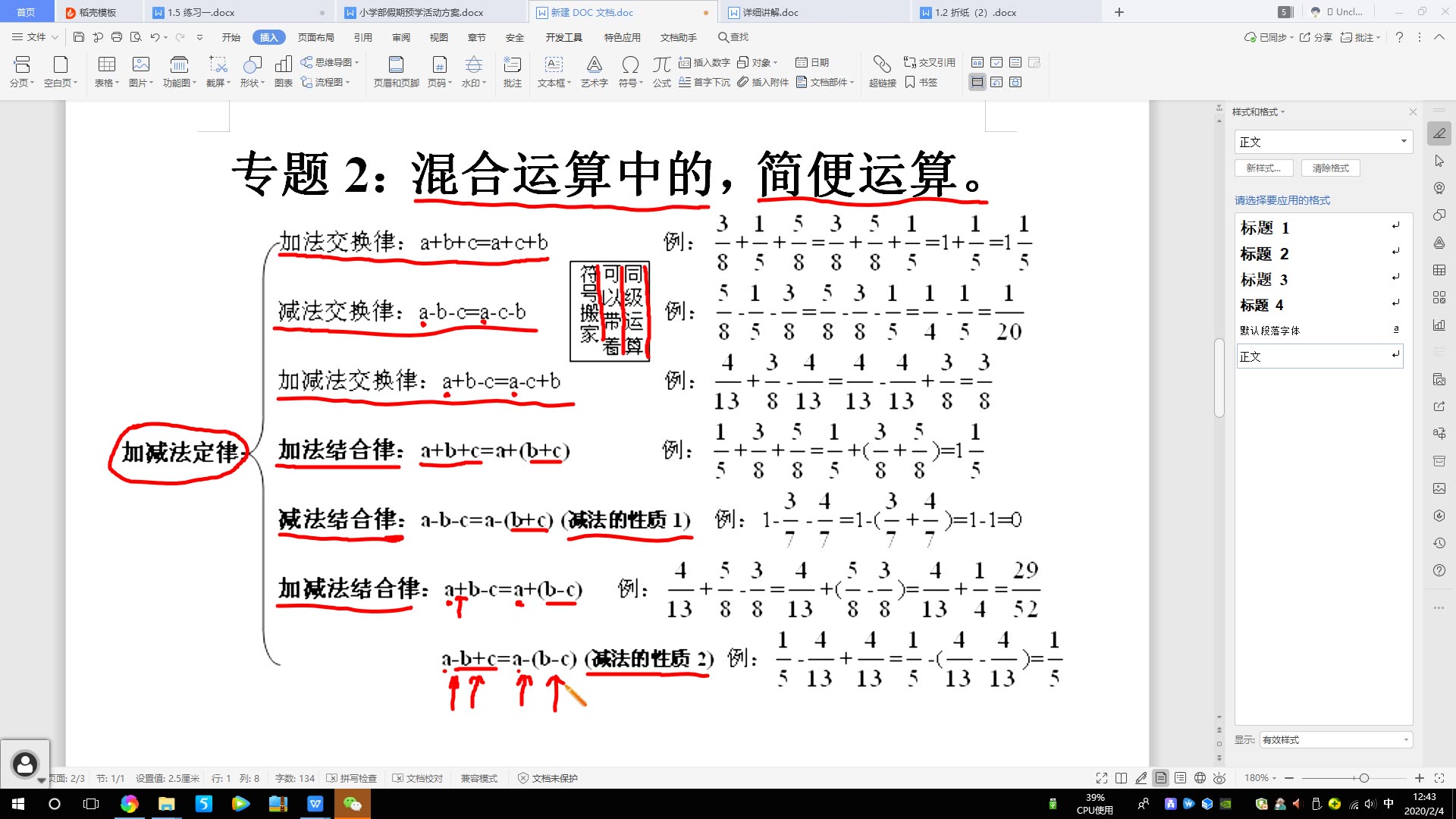
Task: Toggle 拼写检查 spell check in status bar
Action: [x=352, y=778]
